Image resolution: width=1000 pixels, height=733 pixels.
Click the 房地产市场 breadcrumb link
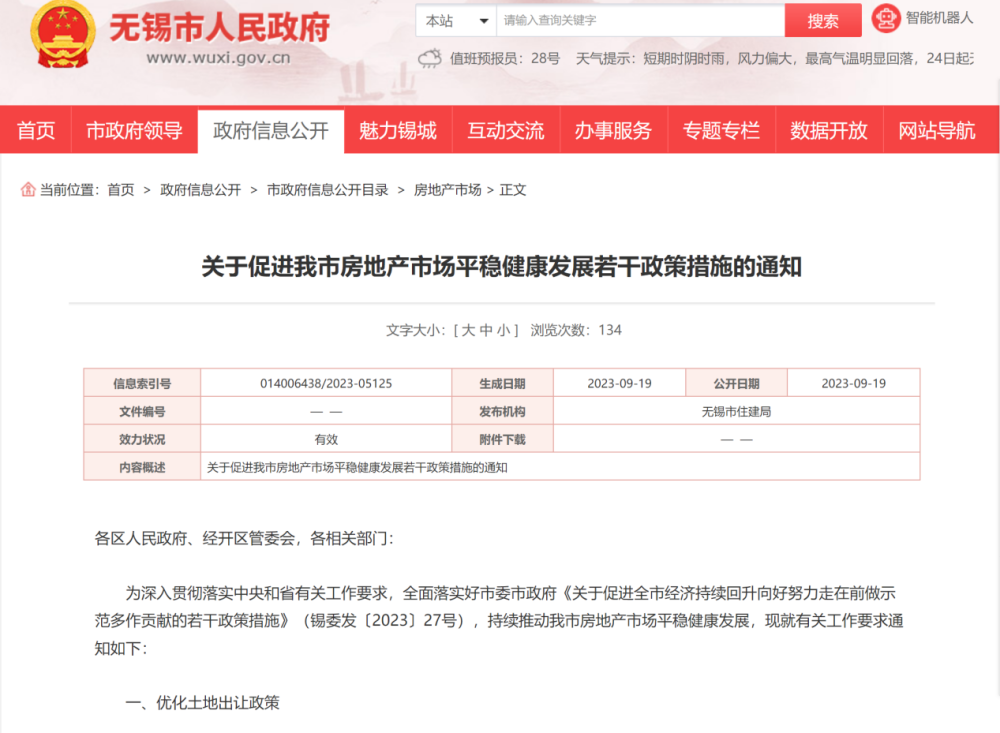[448, 189]
